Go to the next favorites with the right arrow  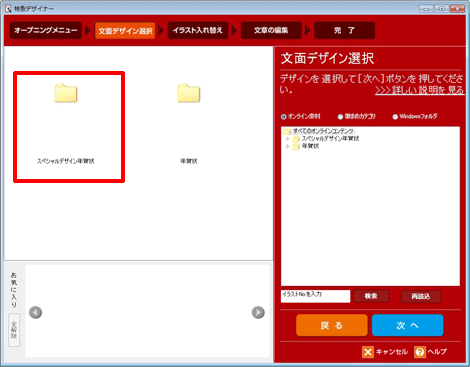click(x=258, y=312)
